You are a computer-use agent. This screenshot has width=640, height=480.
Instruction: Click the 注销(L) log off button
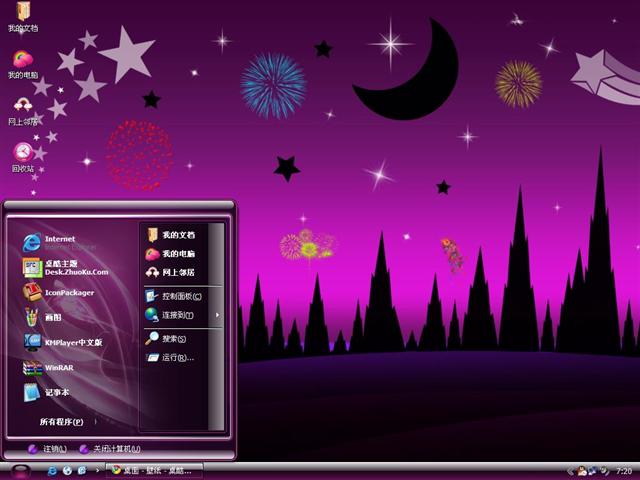point(48,449)
